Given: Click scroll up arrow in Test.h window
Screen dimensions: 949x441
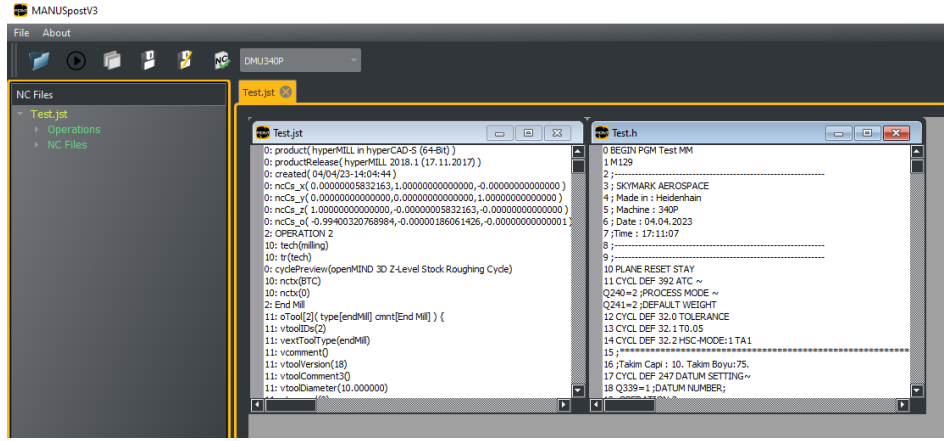Looking at the screenshot, I should (x=918, y=152).
